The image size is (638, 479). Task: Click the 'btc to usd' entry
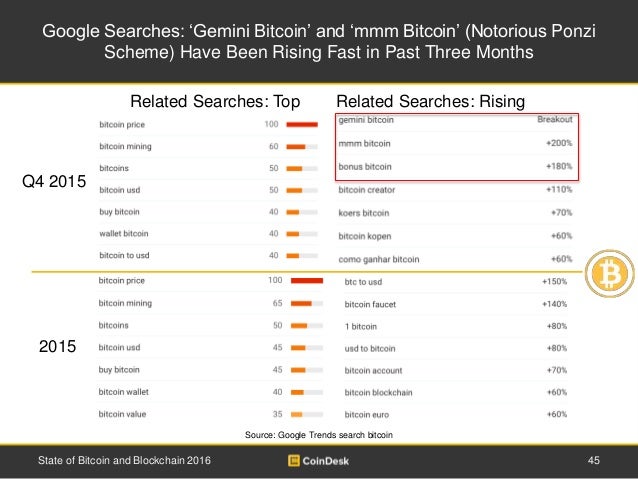pos(363,282)
